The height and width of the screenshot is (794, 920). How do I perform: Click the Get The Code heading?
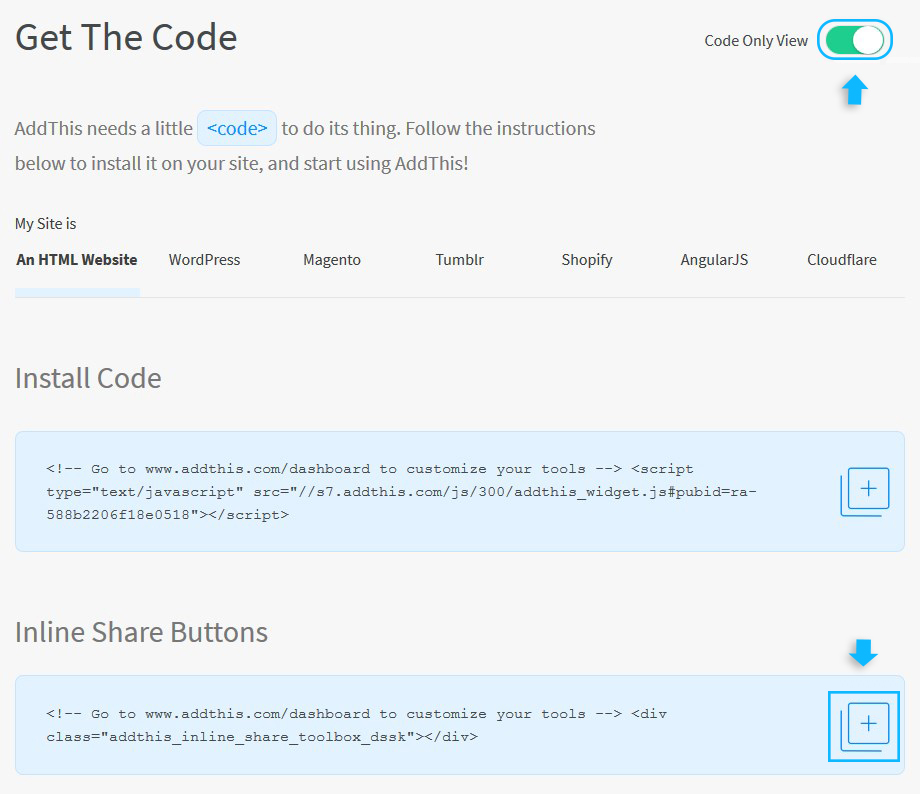[x=126, y=38]
